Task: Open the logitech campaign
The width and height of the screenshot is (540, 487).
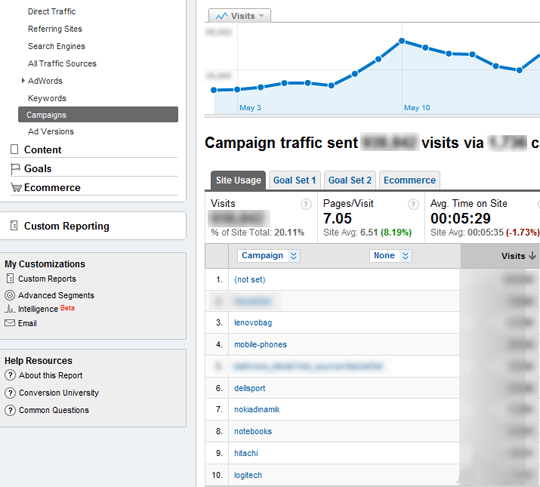Action: tap(248, 475)
